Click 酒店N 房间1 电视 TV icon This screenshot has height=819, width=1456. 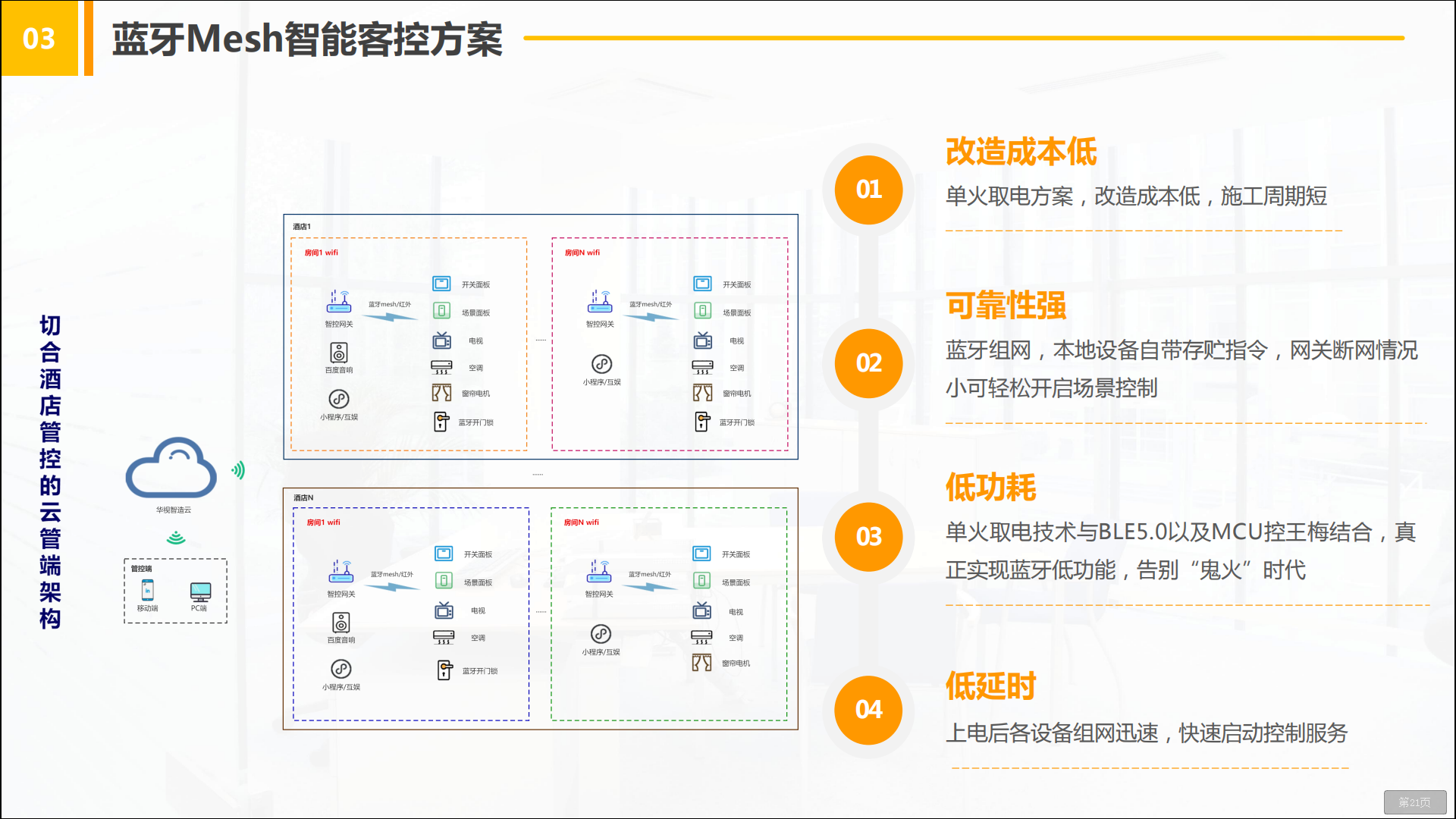pyautogui.click(x=444, y=610)
